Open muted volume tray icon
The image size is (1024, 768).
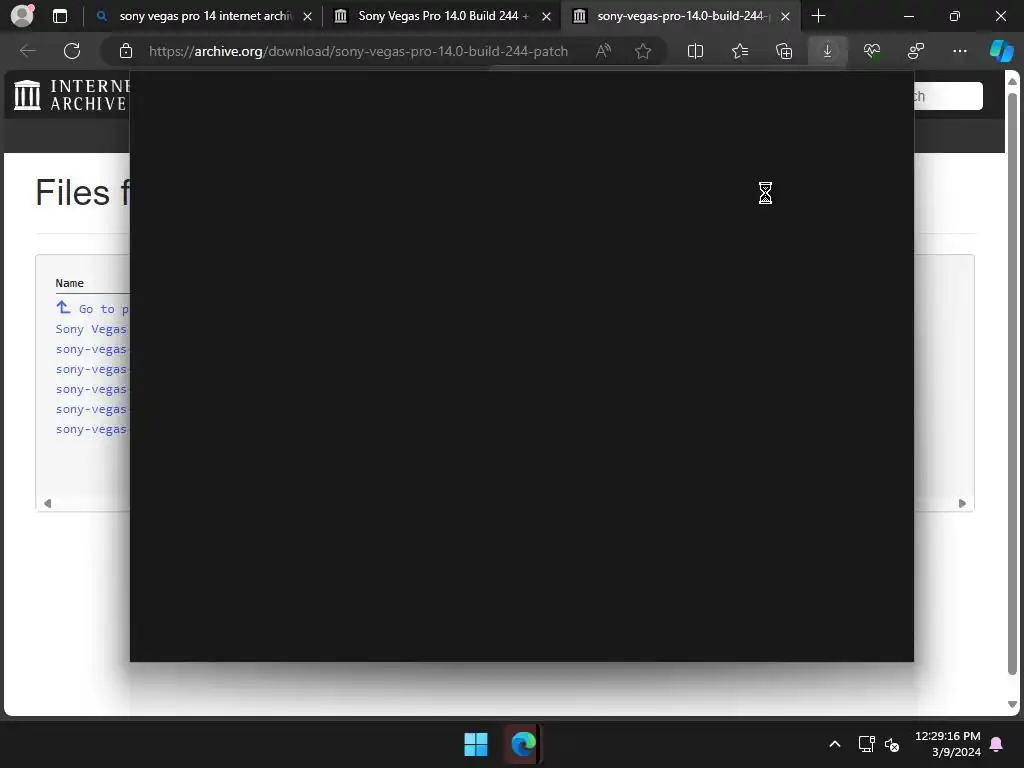point(892,744)
